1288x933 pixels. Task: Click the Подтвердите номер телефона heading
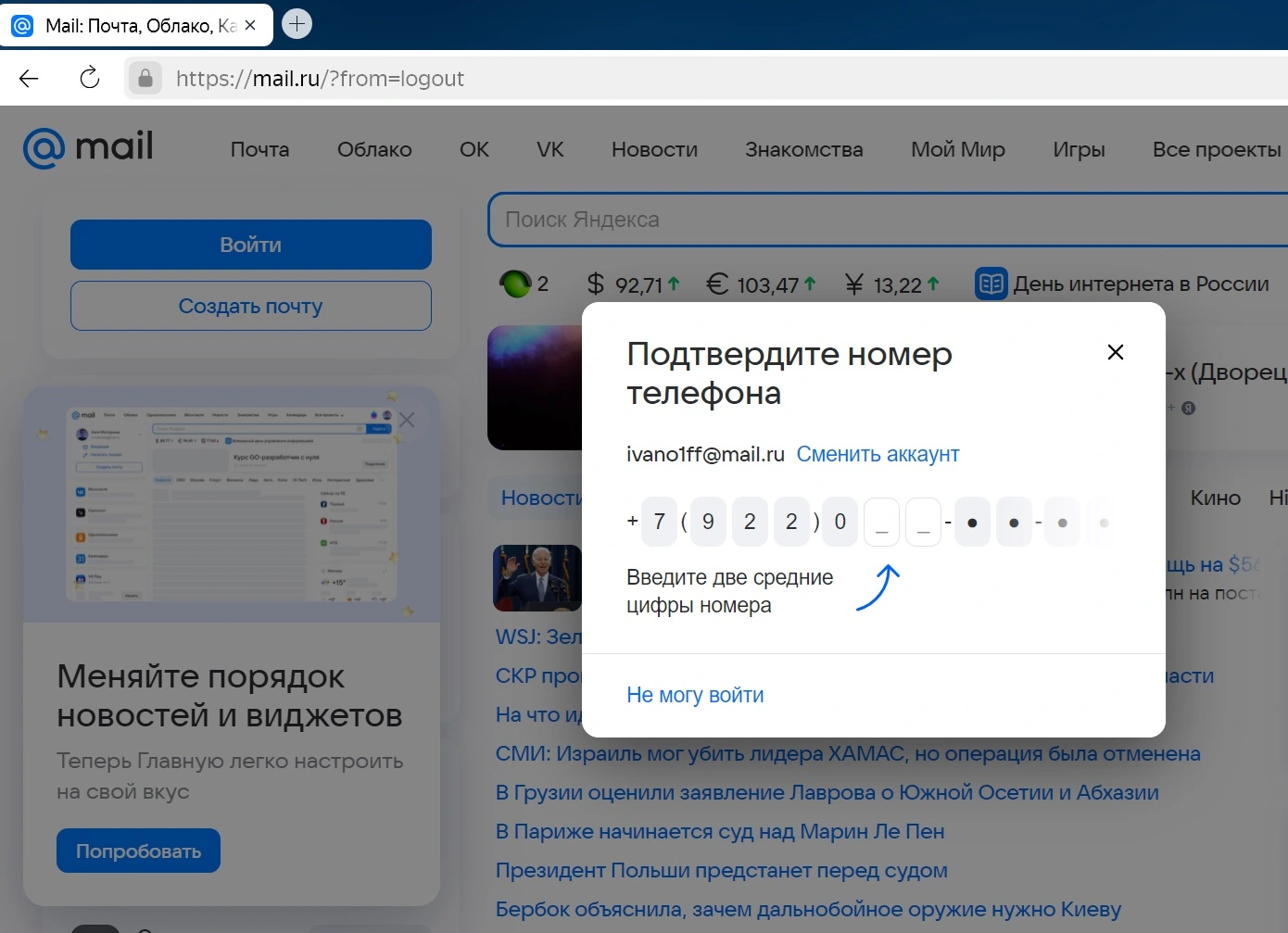pos(789,372)
